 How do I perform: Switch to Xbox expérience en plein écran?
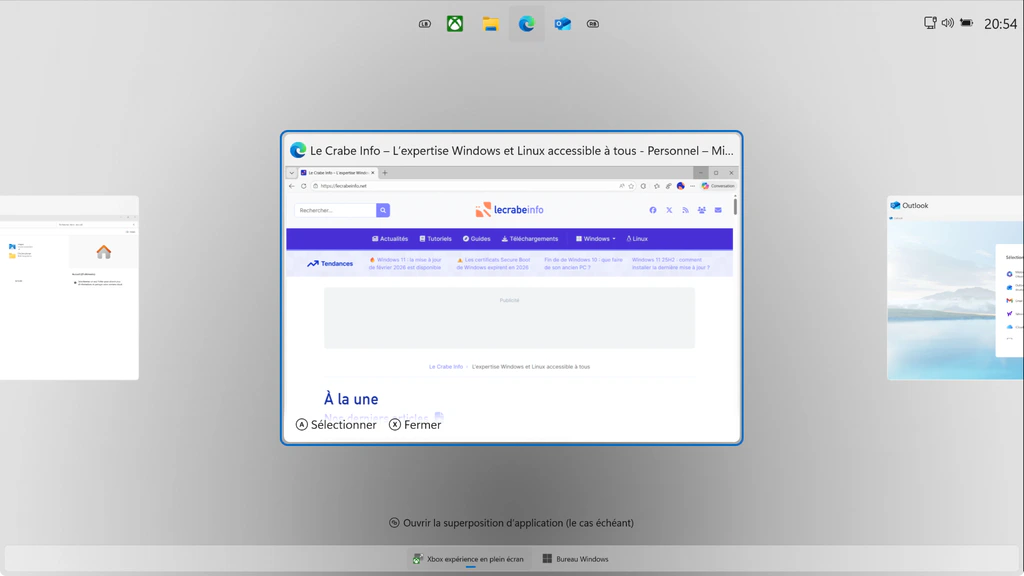click(469, 559)
